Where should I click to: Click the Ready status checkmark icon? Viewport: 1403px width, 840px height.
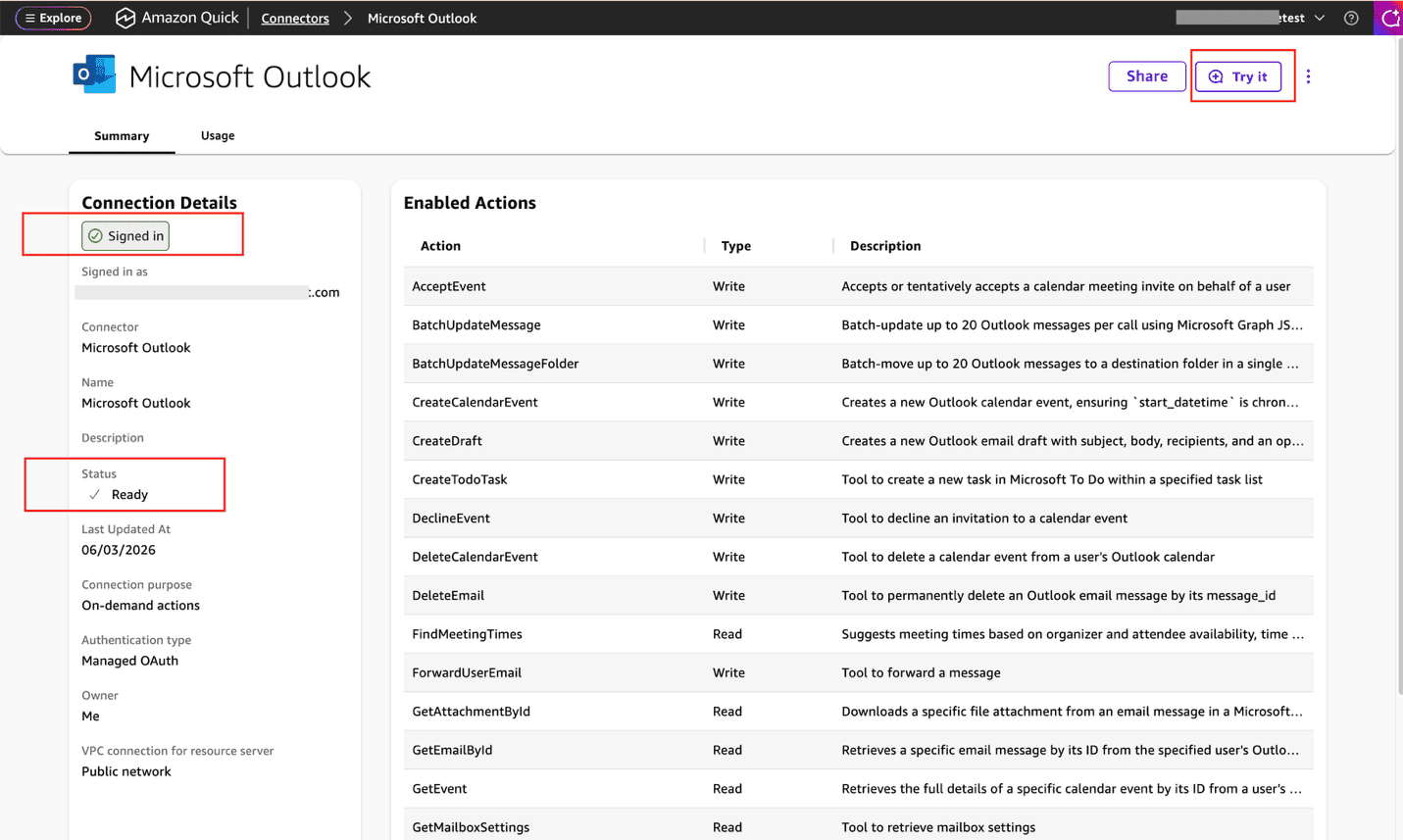95,495
